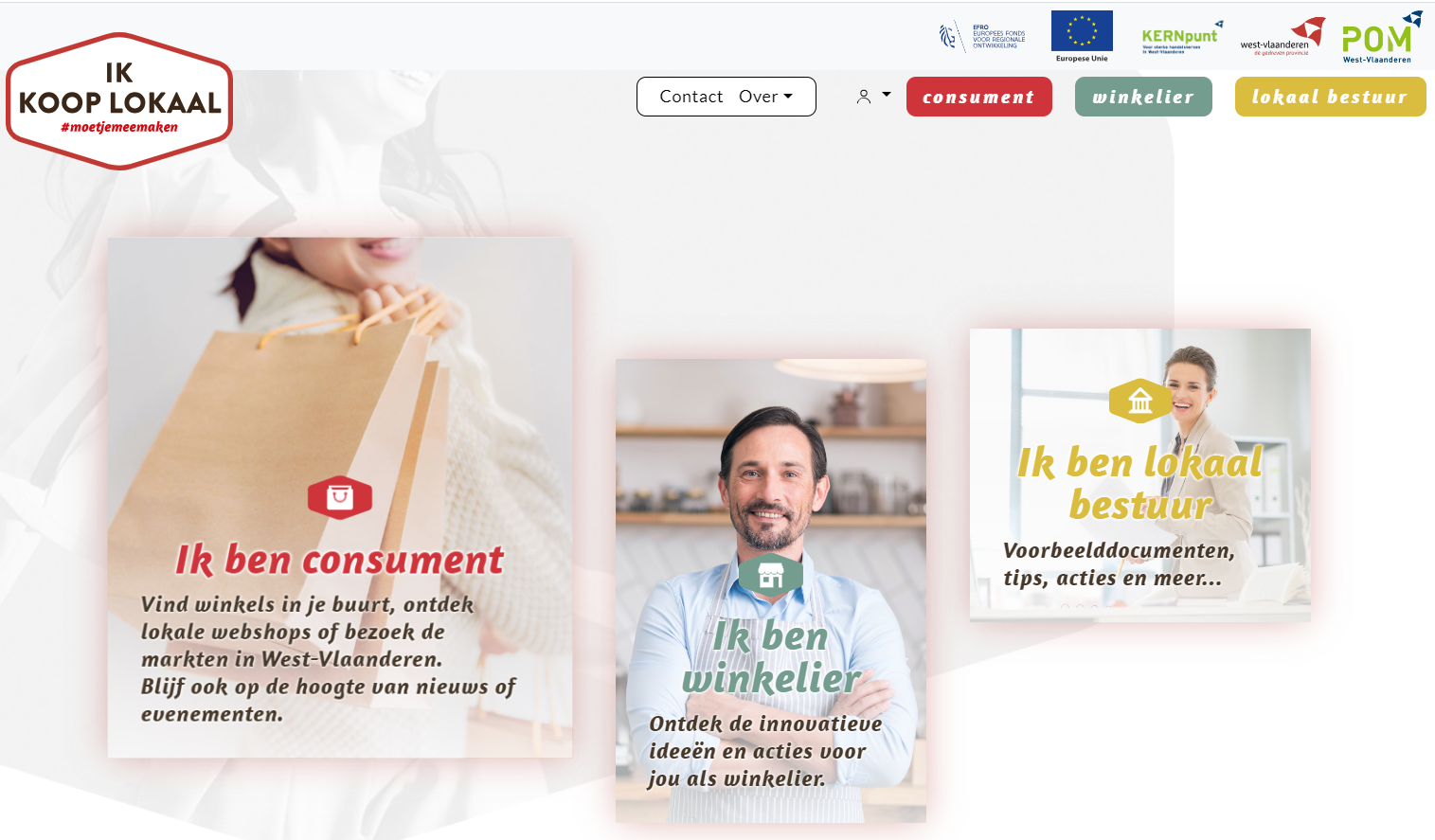Screen dimensions: 1435x840
Task: Expand the Over dropdown menu
Action: [x=765, y=97]
